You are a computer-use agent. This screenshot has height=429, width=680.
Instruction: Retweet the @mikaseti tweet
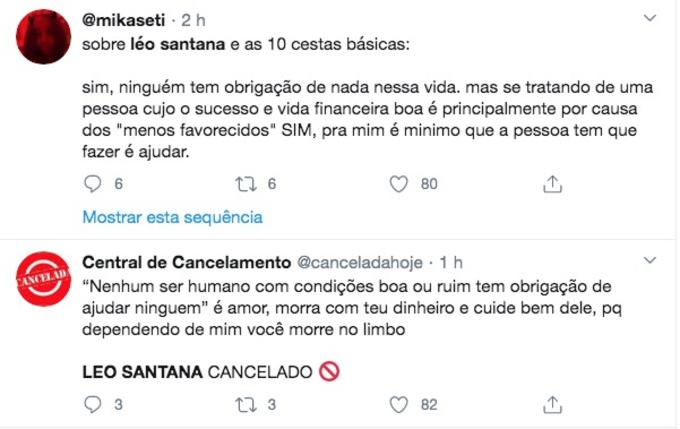coord(244,184)
